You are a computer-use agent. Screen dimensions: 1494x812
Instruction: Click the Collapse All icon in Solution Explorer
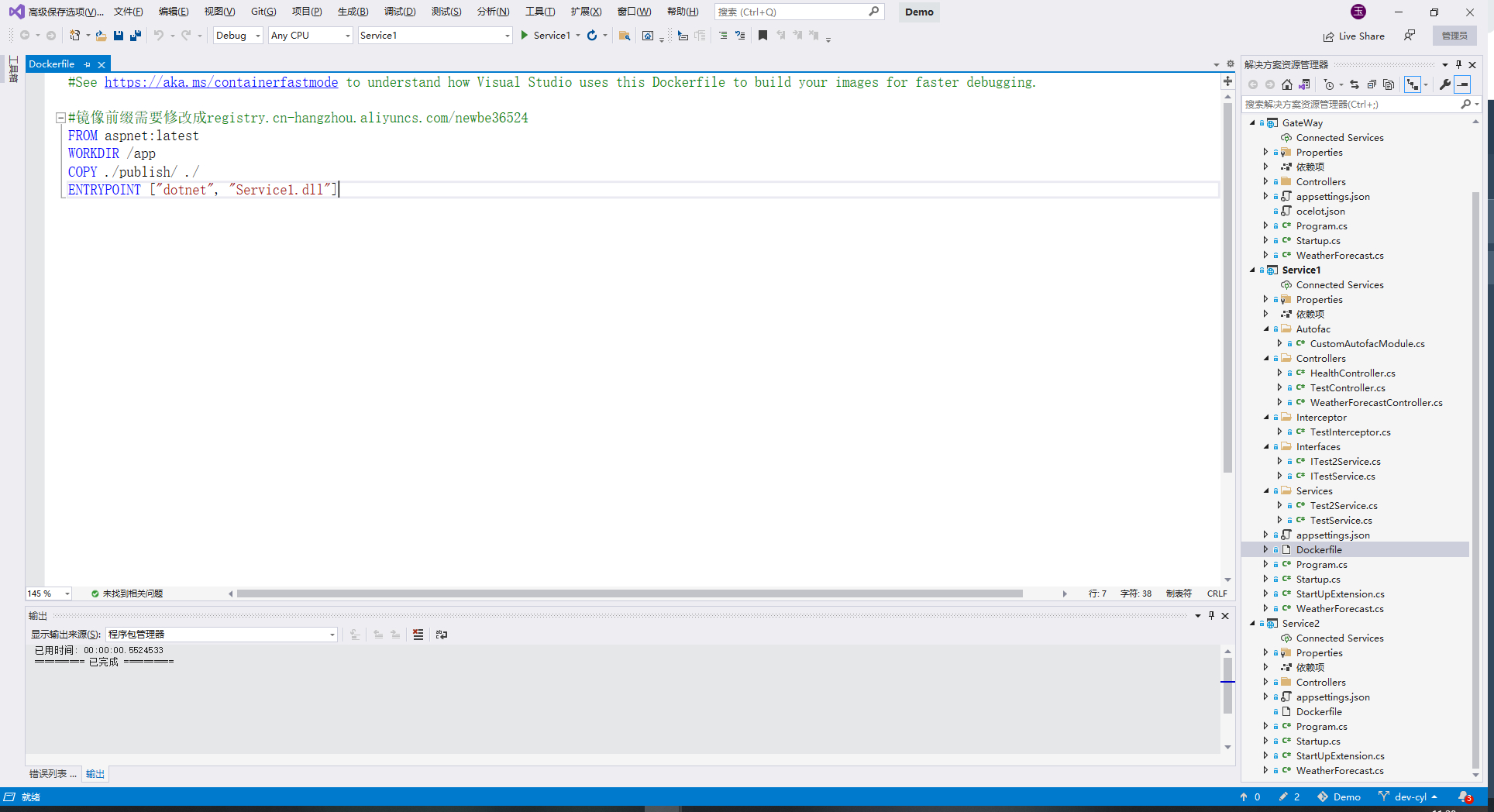[1372, 84]
